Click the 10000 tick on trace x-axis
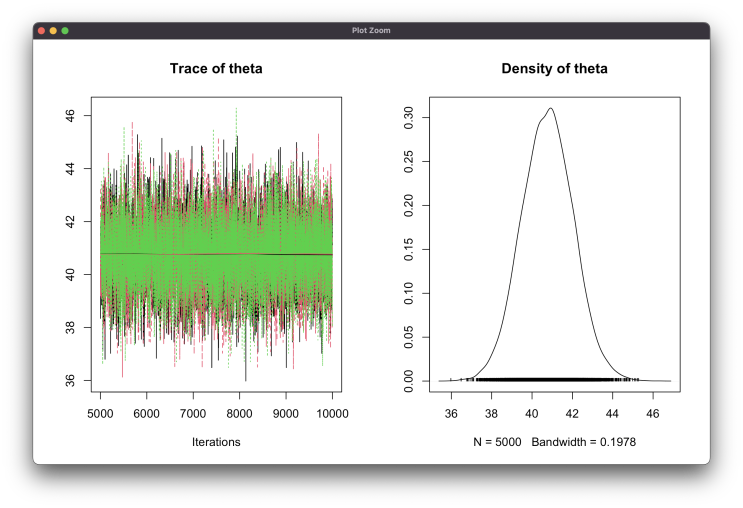 [x=332, y=412]
